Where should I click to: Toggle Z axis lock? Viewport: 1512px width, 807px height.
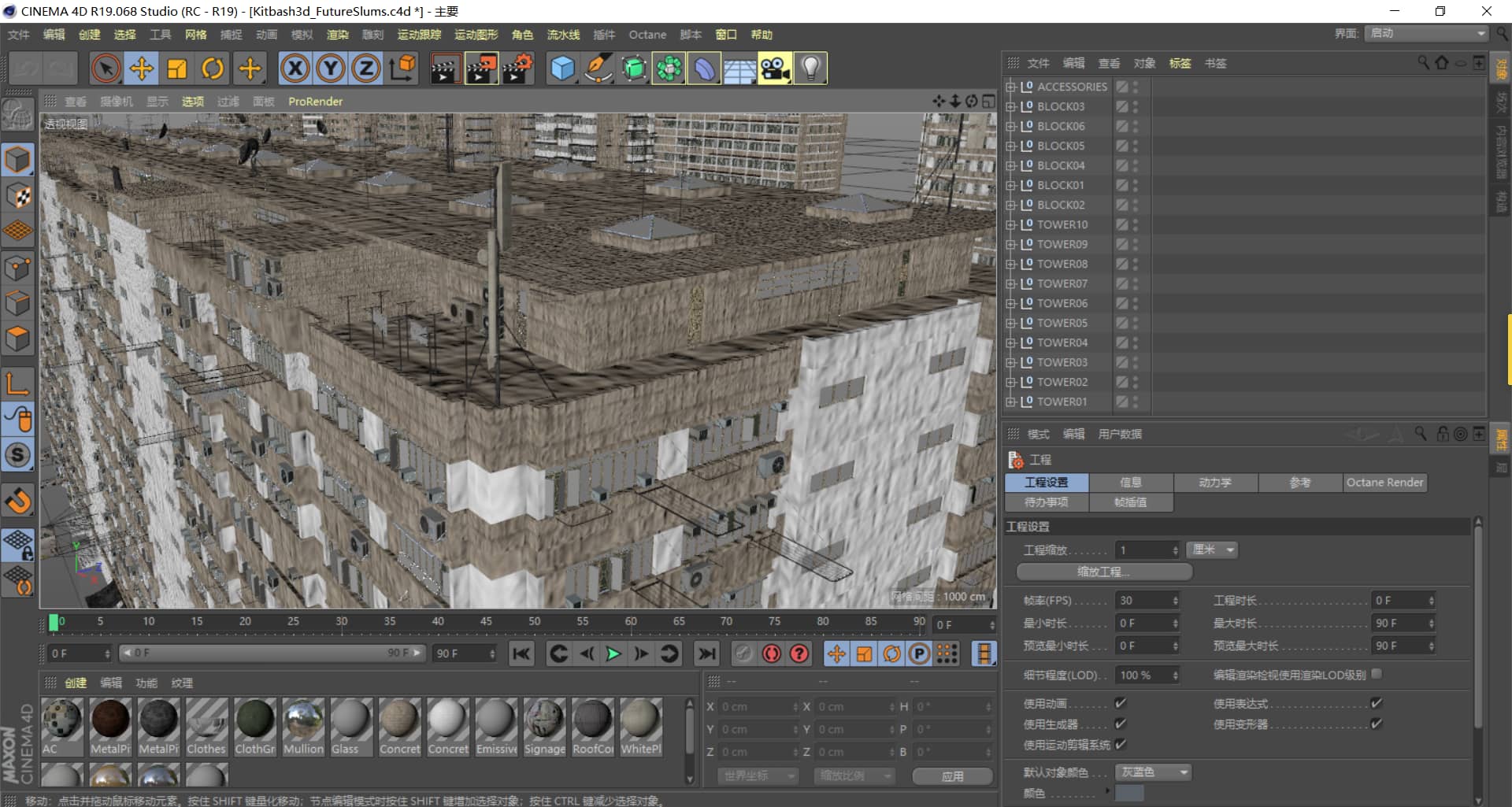point(366,68)
